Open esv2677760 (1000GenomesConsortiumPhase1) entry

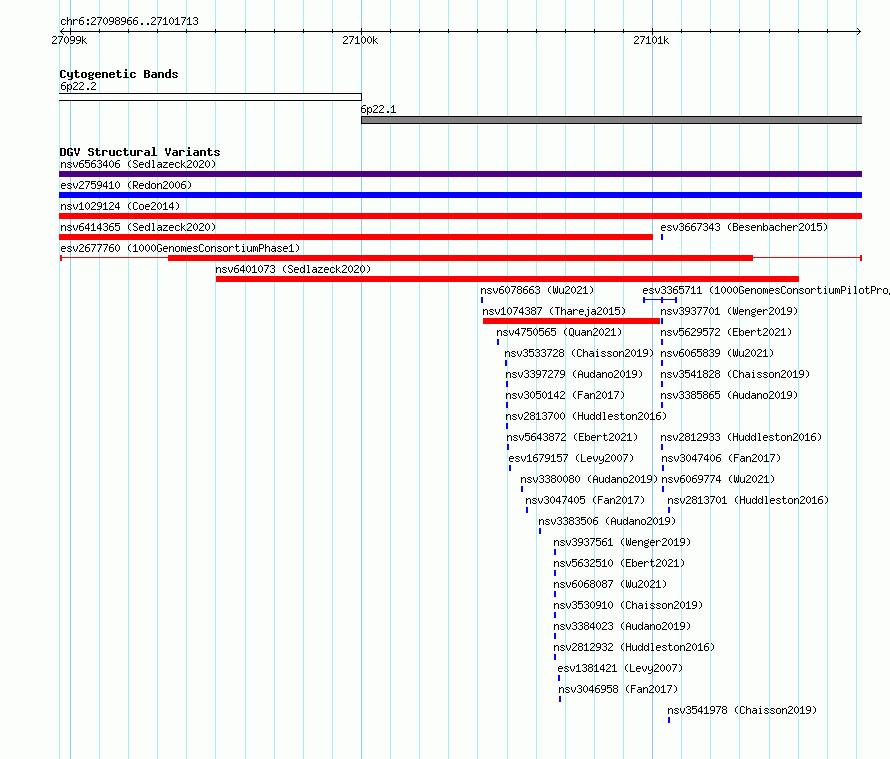click(180, 248)
